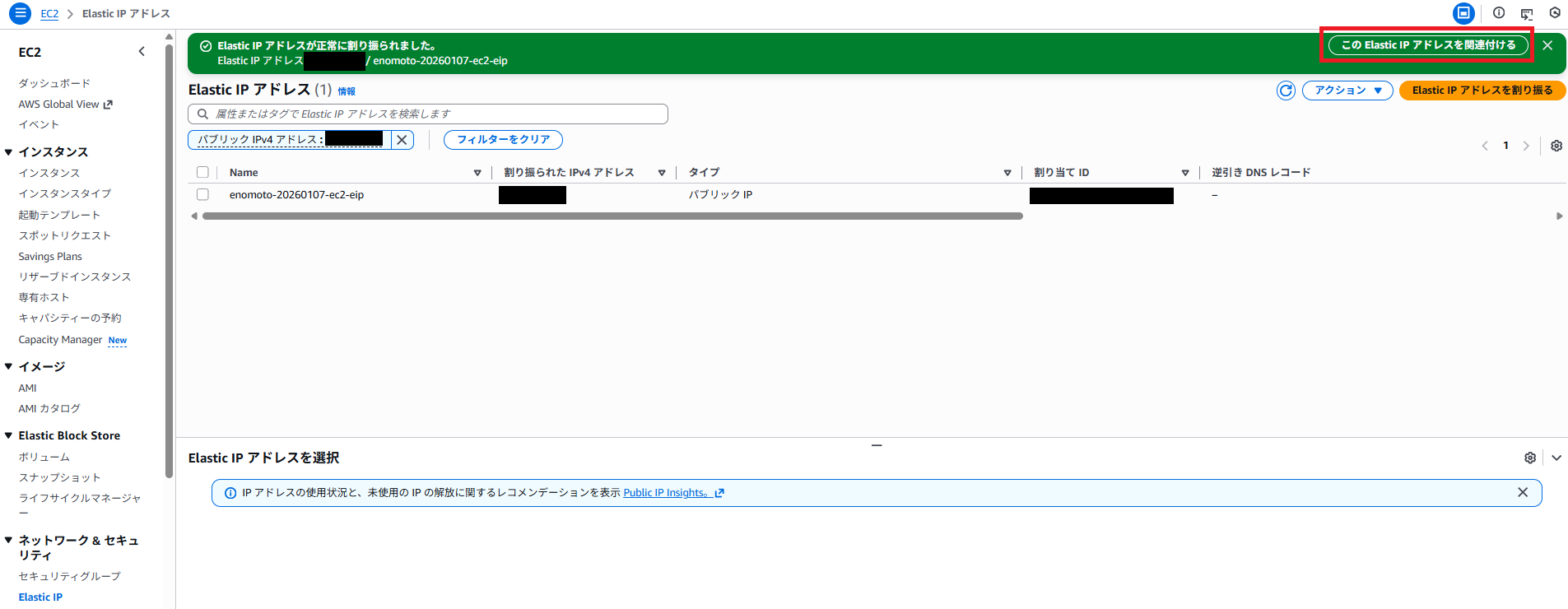Remove the パブリック IPv4 アドレス filter chip

coord(402,140)
